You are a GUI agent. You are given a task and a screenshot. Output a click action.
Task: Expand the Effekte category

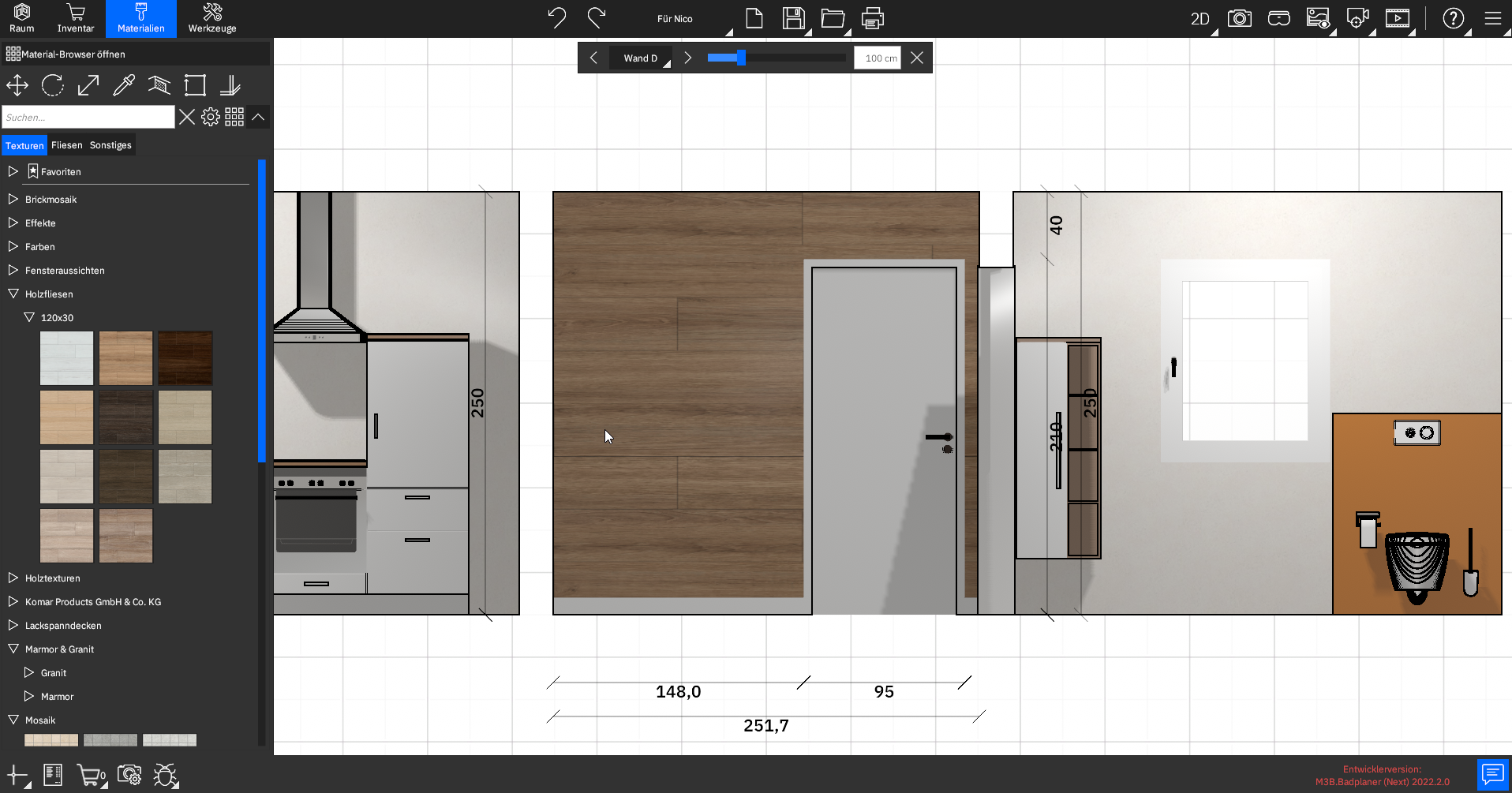(x=13, y=223)
